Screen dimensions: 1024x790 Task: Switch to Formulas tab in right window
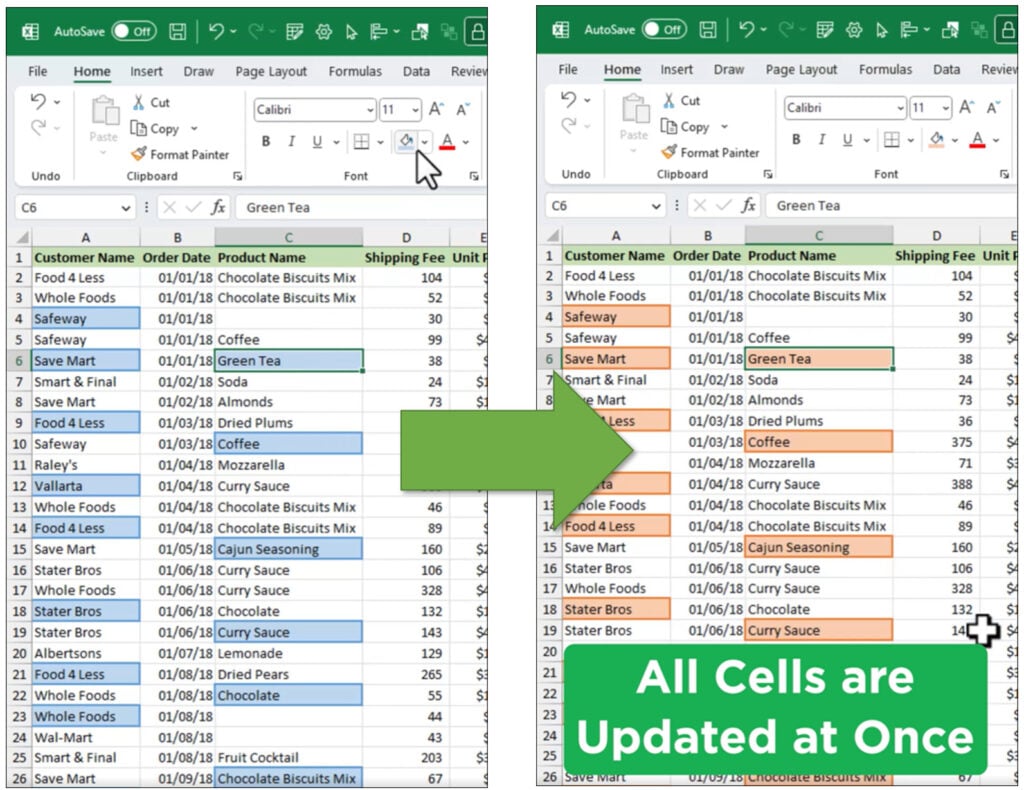click(885, 69)
